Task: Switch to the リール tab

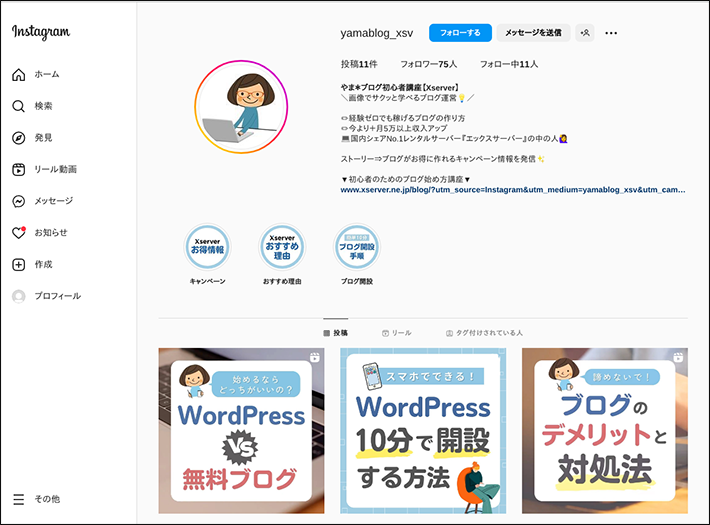Action: click(397, 333)
